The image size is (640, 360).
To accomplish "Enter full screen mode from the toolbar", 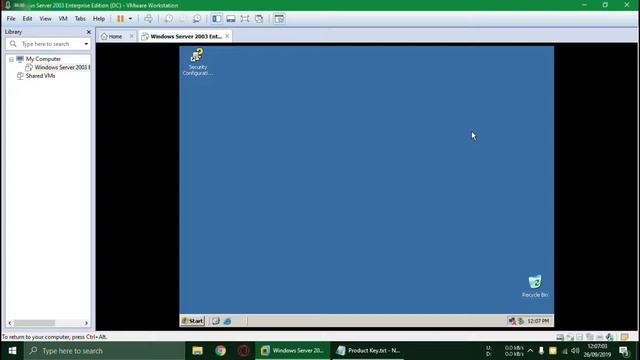I will 245,19.
